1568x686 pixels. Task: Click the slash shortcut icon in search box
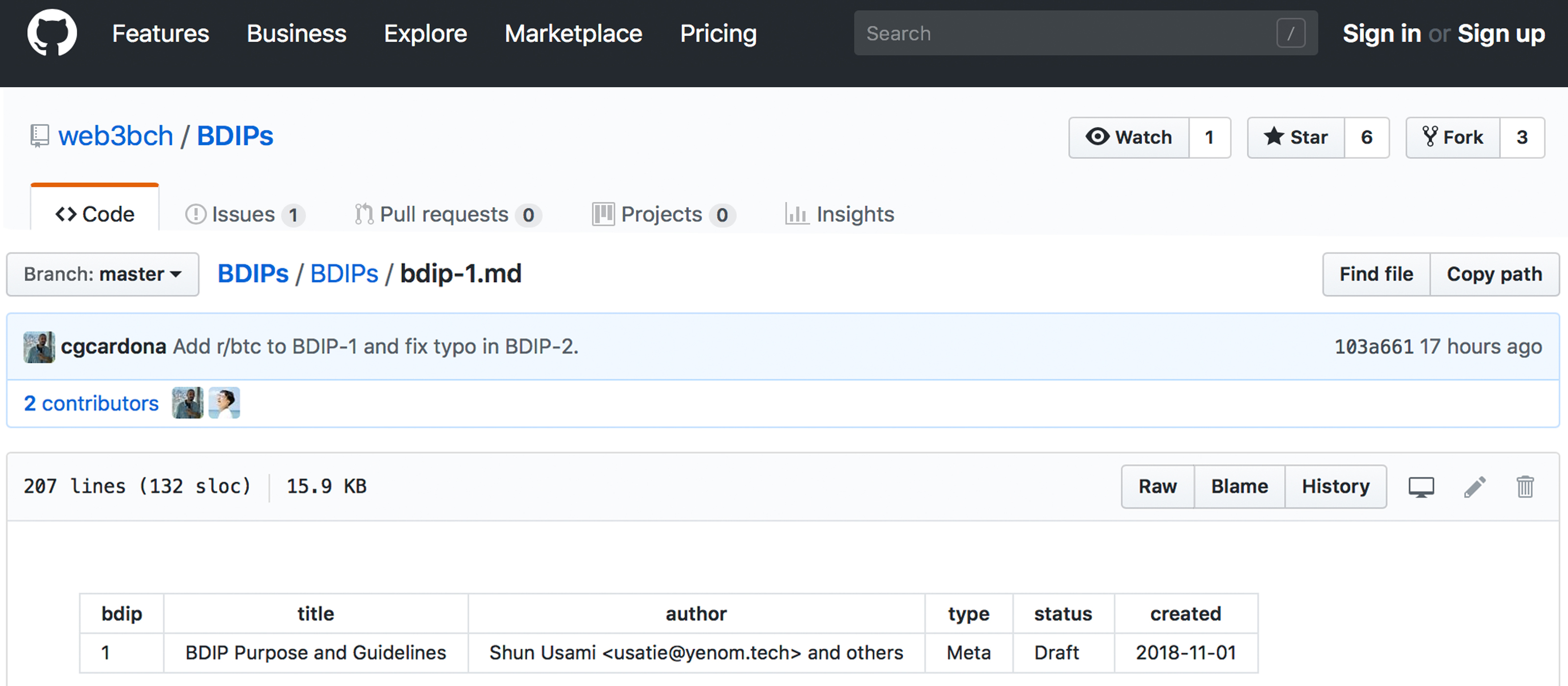[x=1291, y=33]
